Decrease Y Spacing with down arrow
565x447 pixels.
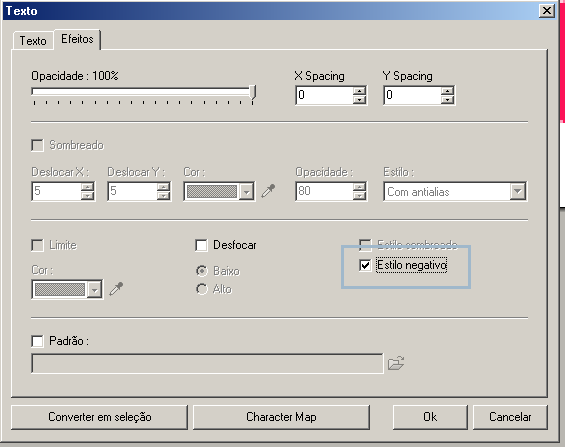[447, 99]
